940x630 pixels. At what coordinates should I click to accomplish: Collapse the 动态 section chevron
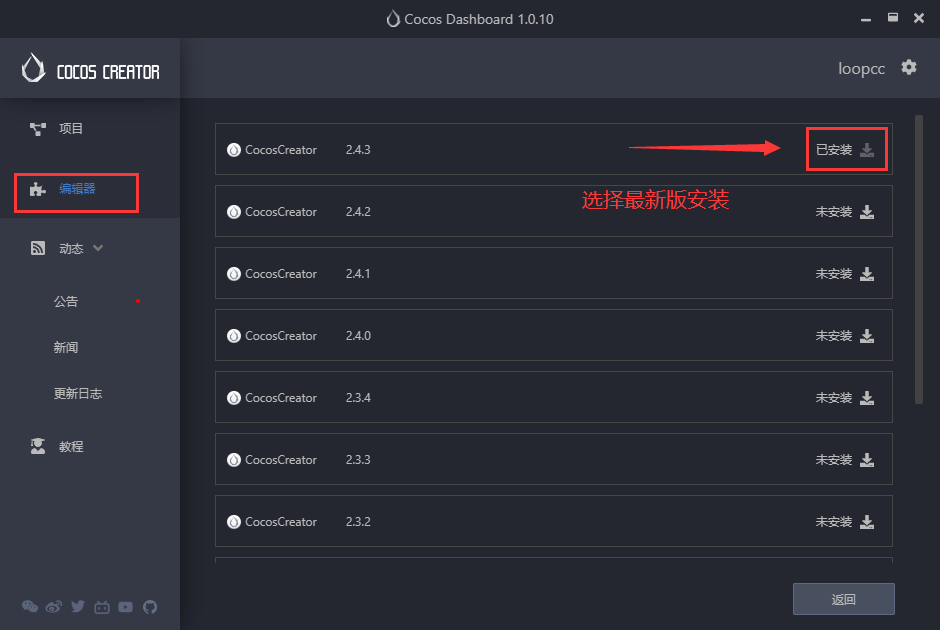pyautogui.click(x=96, y=247)
